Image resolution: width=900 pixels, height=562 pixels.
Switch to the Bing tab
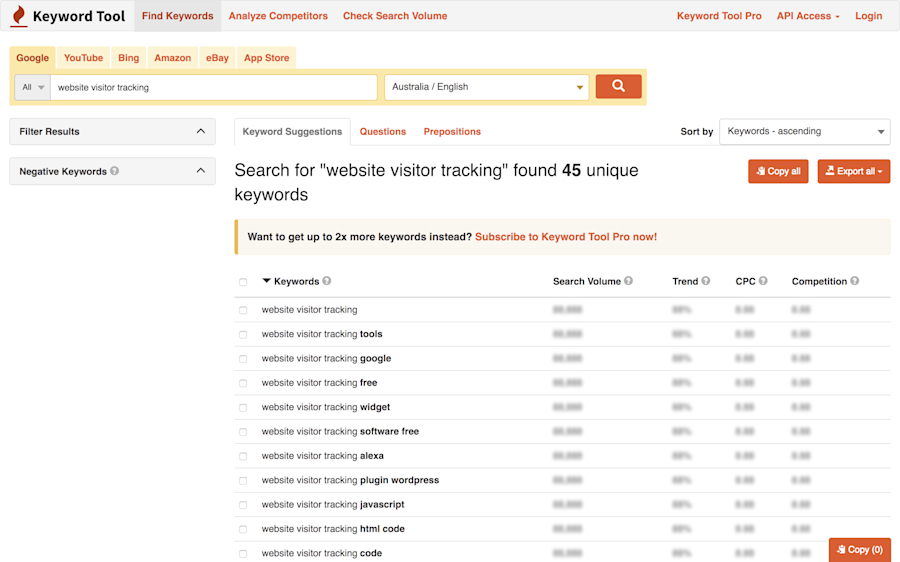[129, 58]
